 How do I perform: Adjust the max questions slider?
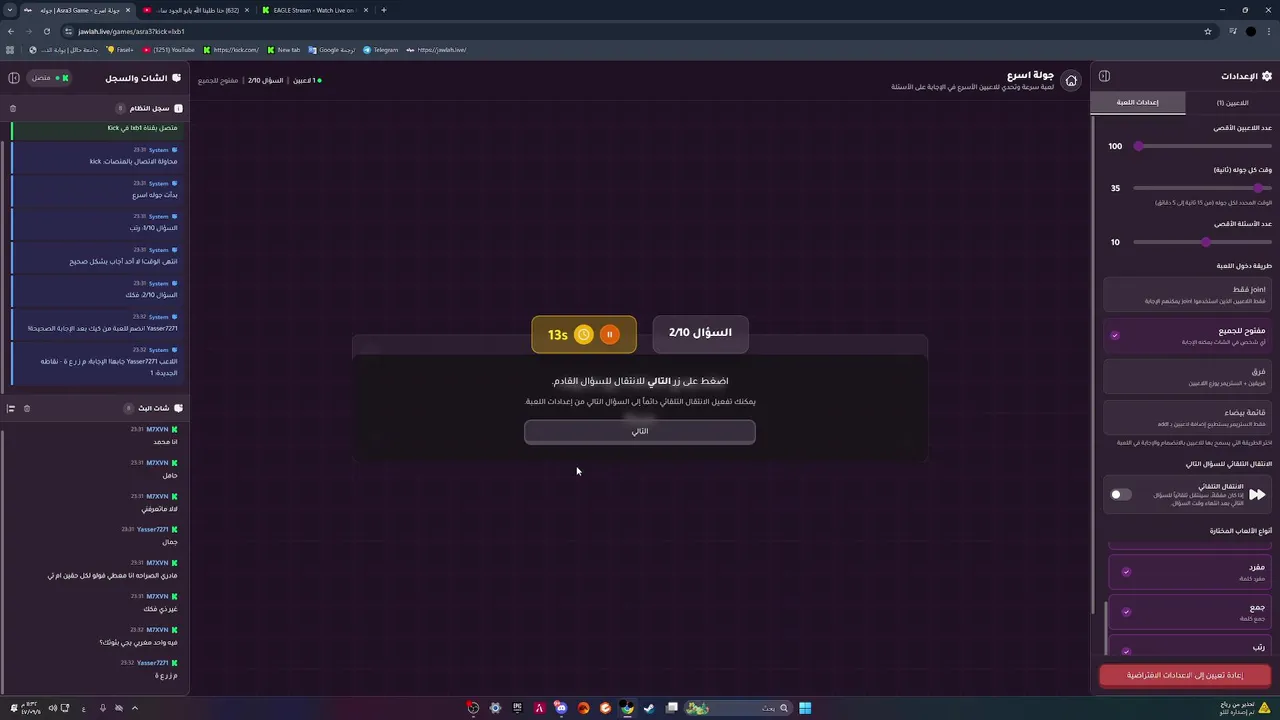tap(1203, 242)
